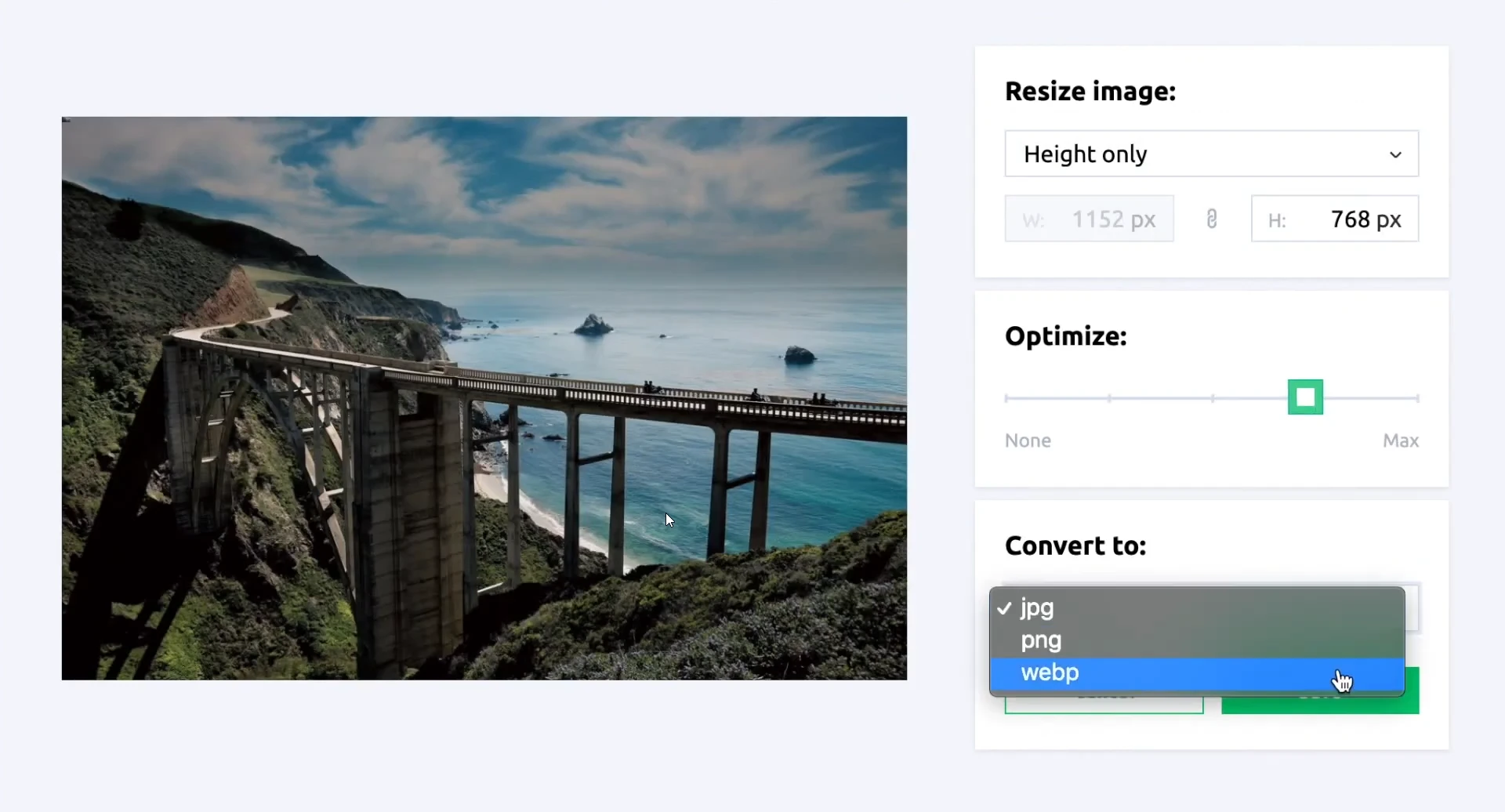Click the greyed "W:" label in the width field

(x=1034, y=219)
